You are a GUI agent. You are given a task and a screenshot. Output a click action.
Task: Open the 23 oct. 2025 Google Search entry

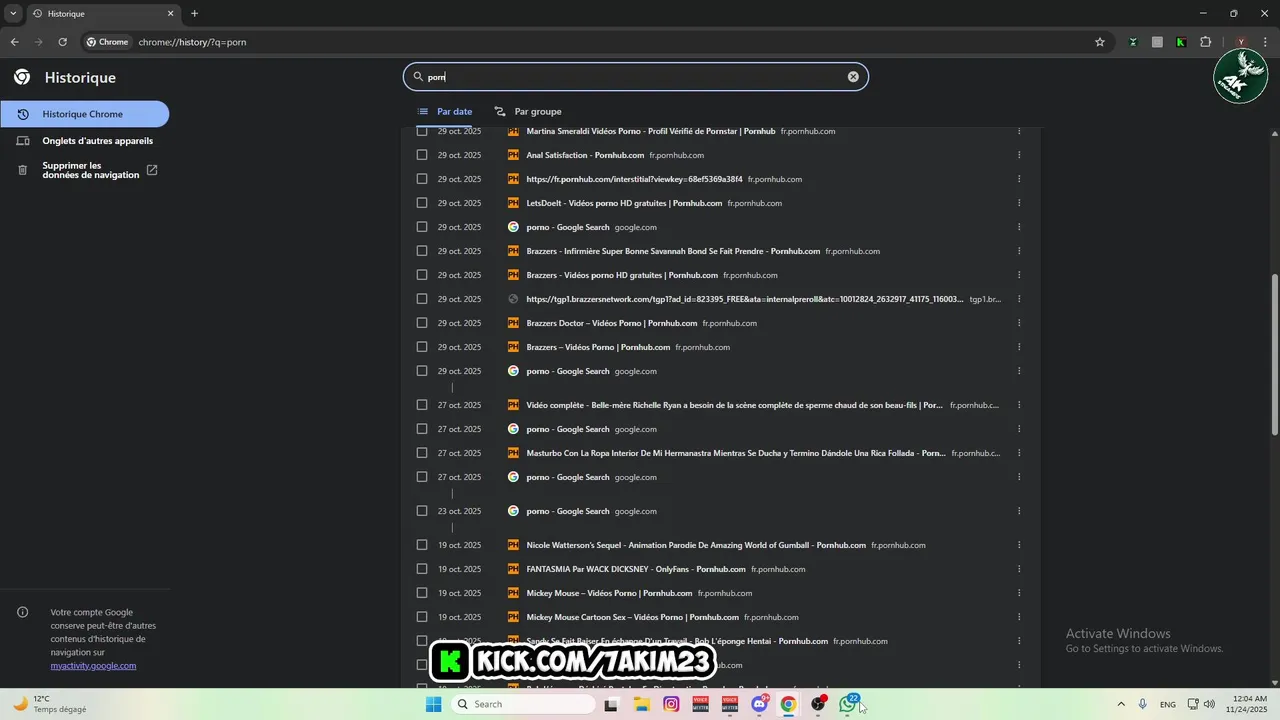(x=567, y=511)
